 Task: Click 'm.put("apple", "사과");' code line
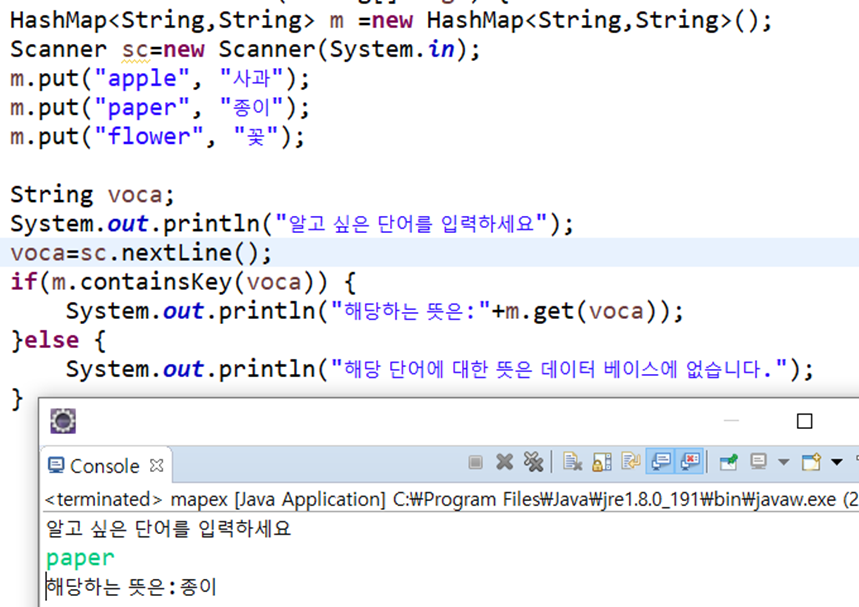click(x=161, y=79)
